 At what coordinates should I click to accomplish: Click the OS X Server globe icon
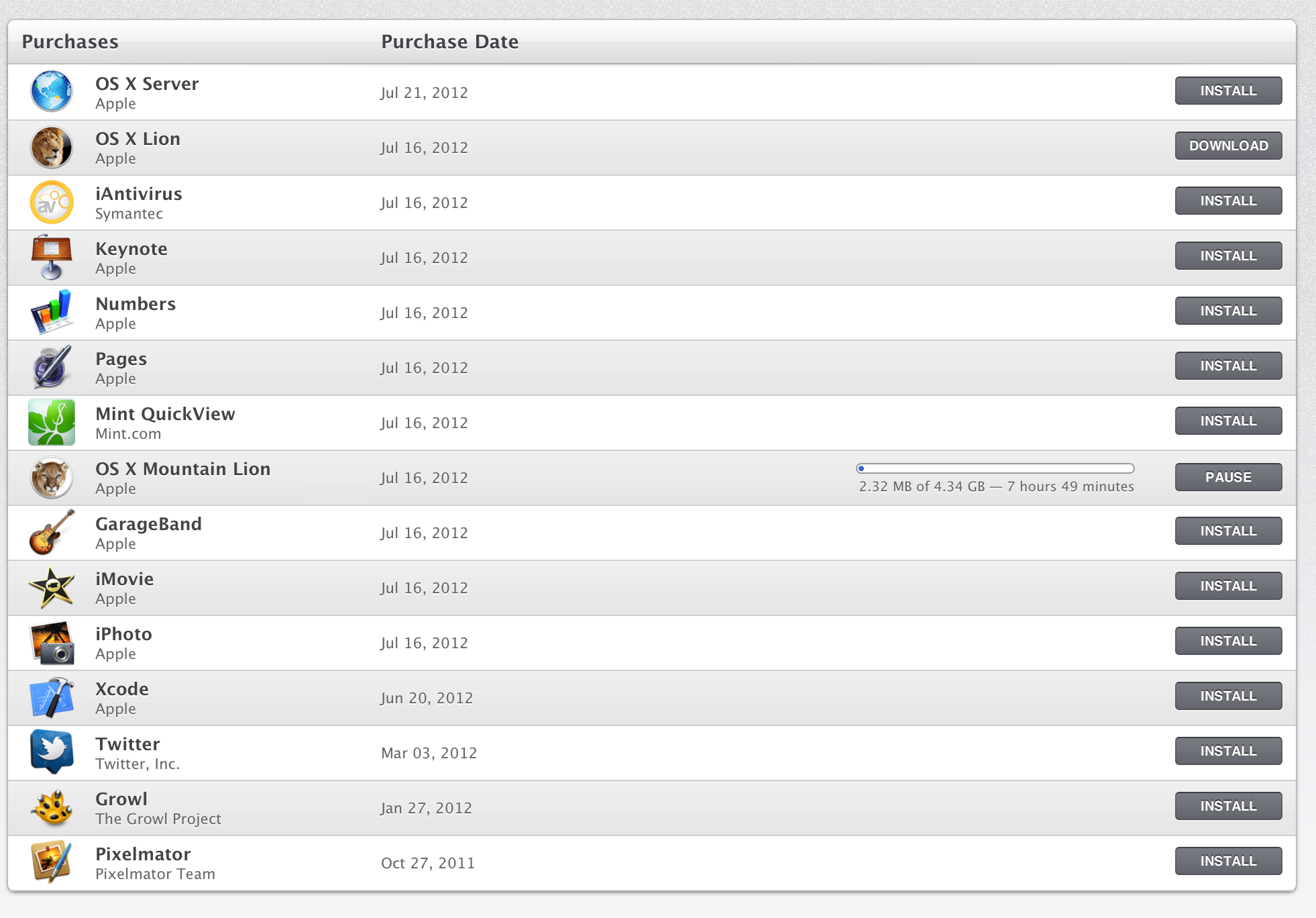tap(52, 92)
